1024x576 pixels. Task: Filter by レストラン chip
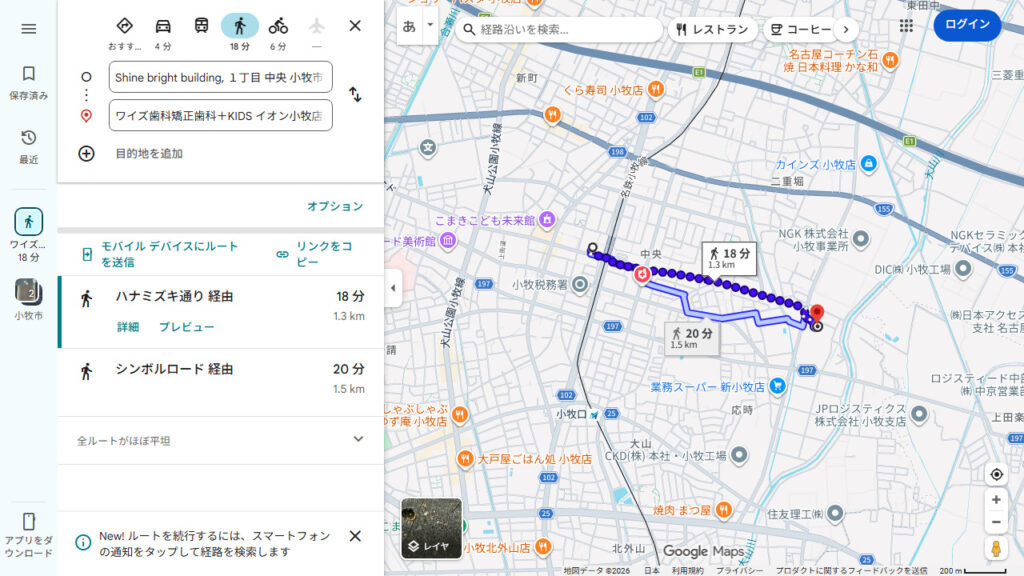pos(712,29)
